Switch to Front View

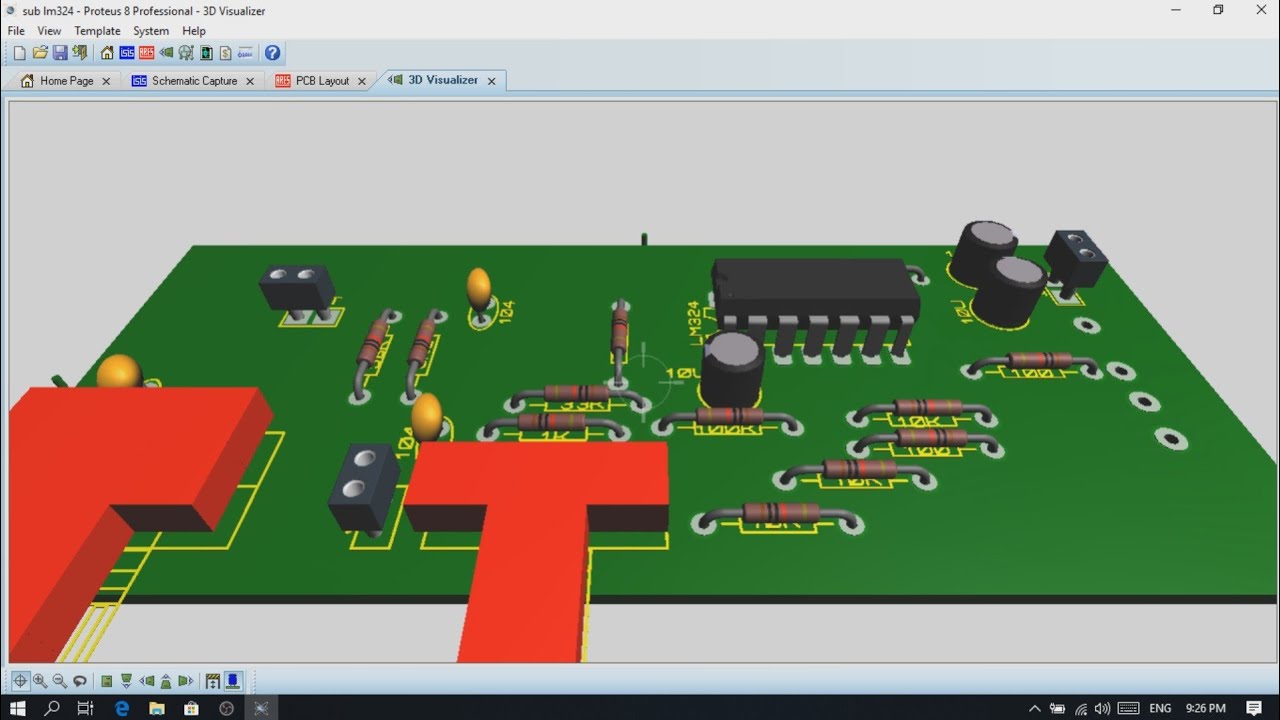pyautogui.click(x=126, y=681)
